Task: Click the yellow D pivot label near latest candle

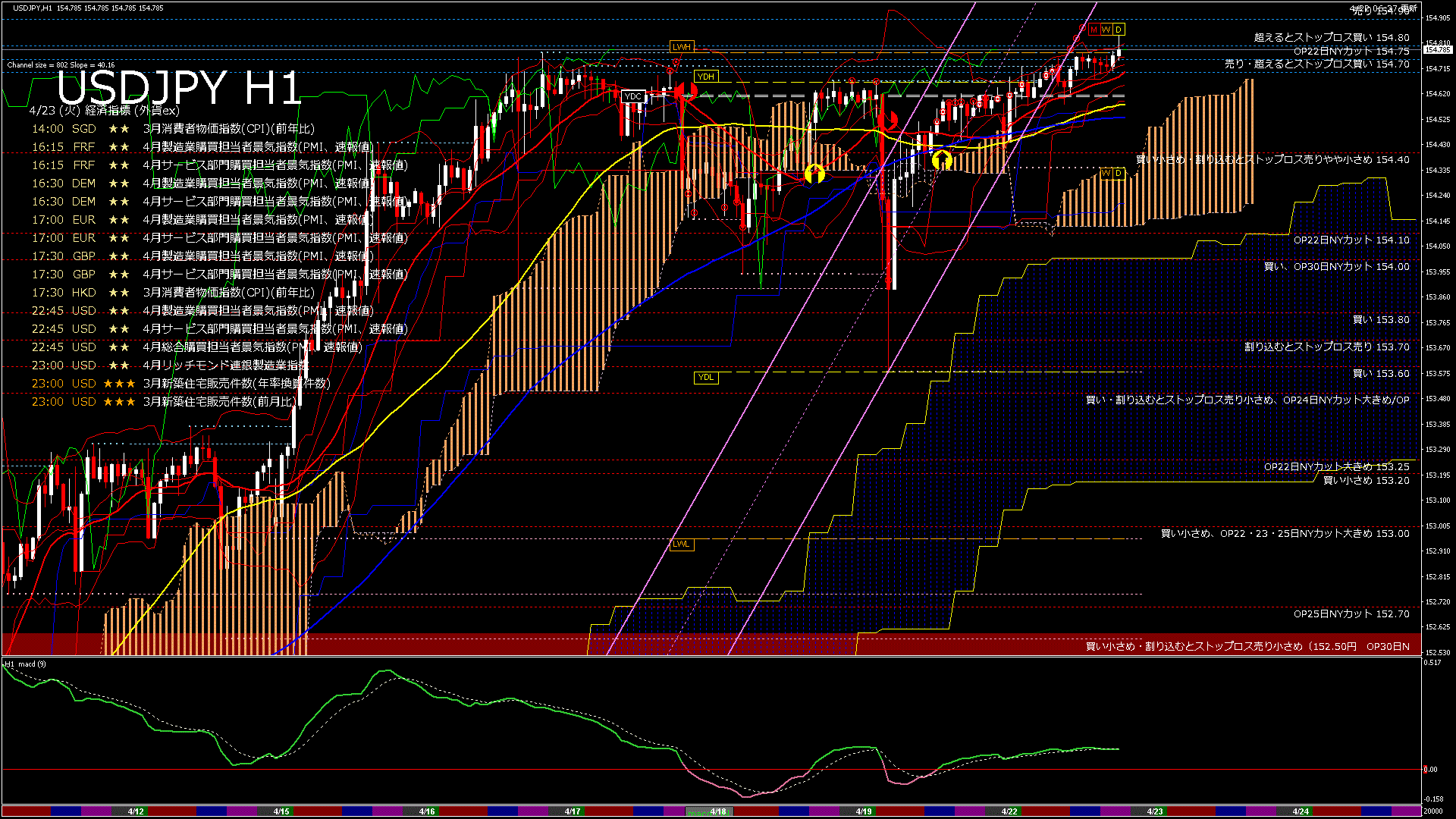Action: coord(1119,30)
